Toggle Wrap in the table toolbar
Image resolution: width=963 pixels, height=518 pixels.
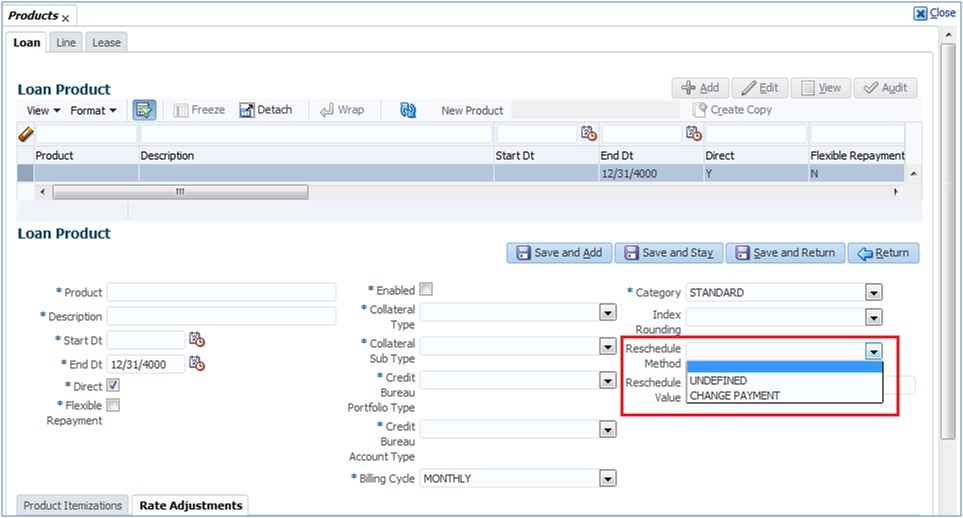(x=342, y=110)
